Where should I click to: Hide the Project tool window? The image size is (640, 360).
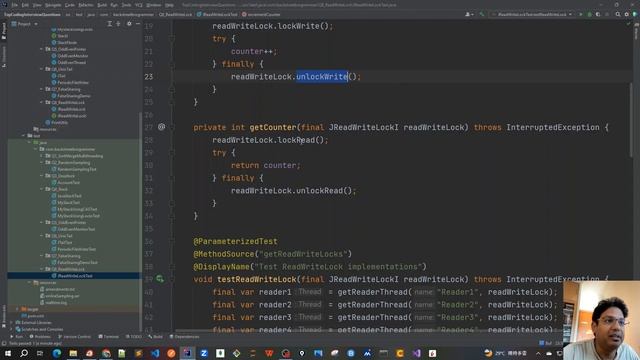click(138, 24)
